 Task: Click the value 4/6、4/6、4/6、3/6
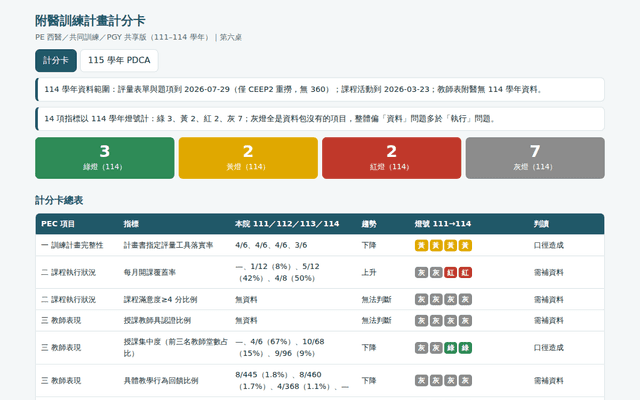coord(271,245)
